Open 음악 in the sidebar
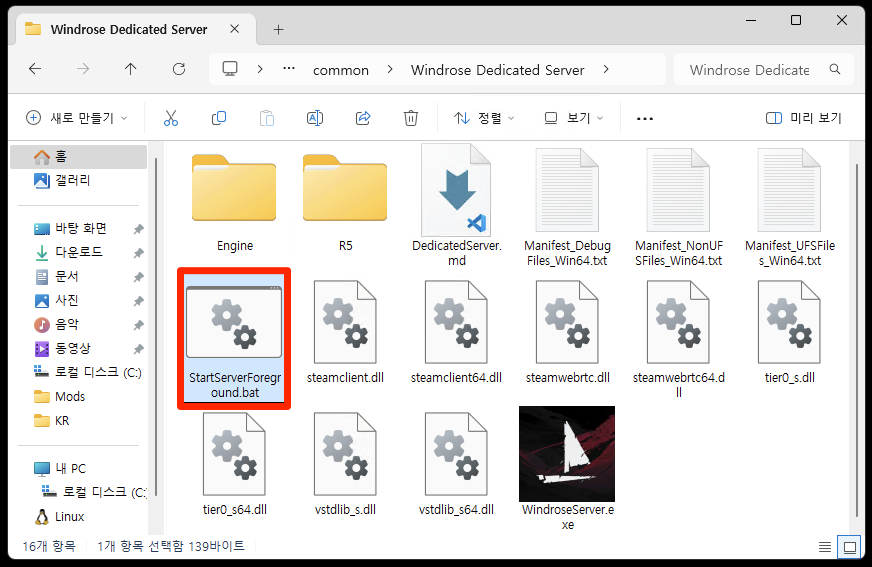Screen dimensions: 872x567 click(x=78, y=325)
